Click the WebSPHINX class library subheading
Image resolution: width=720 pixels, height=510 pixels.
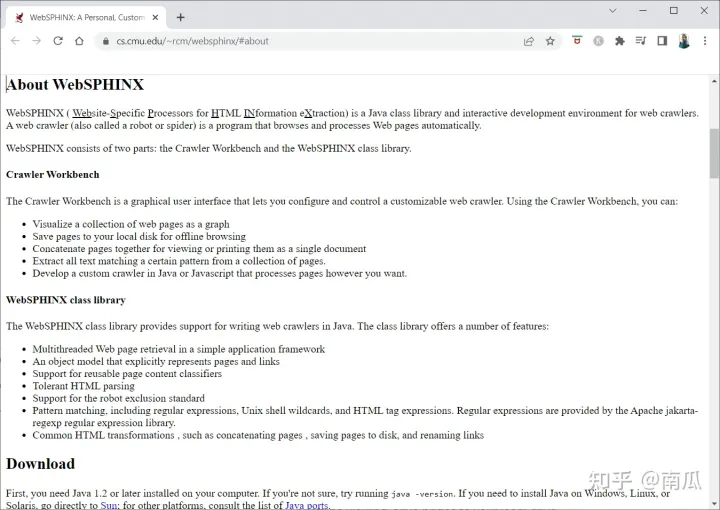tap(66, 300)
